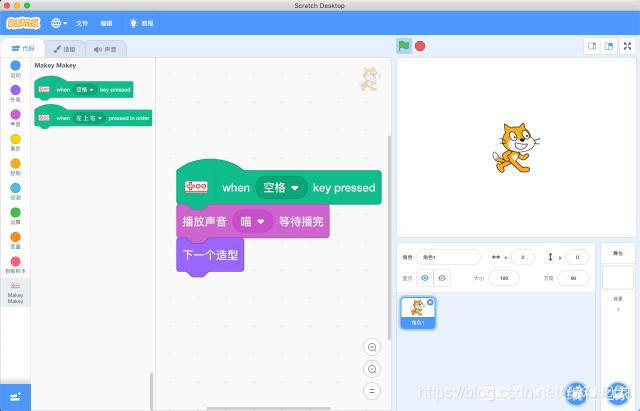Select the magenta 声音 Sound category

pyautogui.click(x=16, y=118)
